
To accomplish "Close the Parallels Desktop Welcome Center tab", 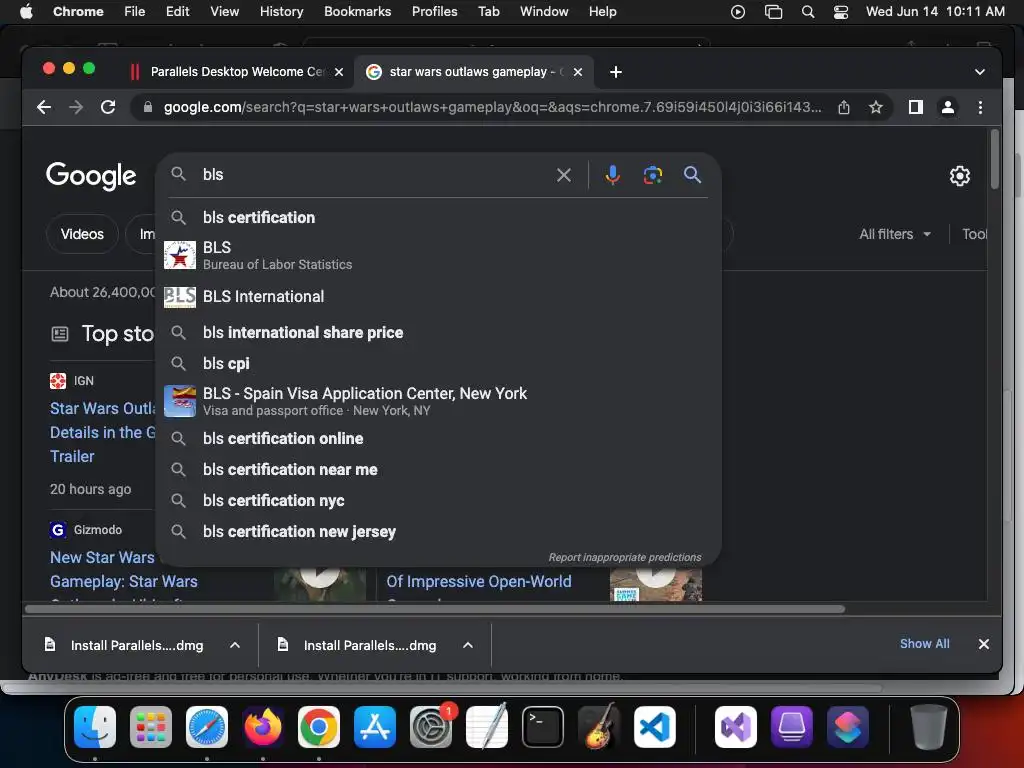I will (339, 72).
